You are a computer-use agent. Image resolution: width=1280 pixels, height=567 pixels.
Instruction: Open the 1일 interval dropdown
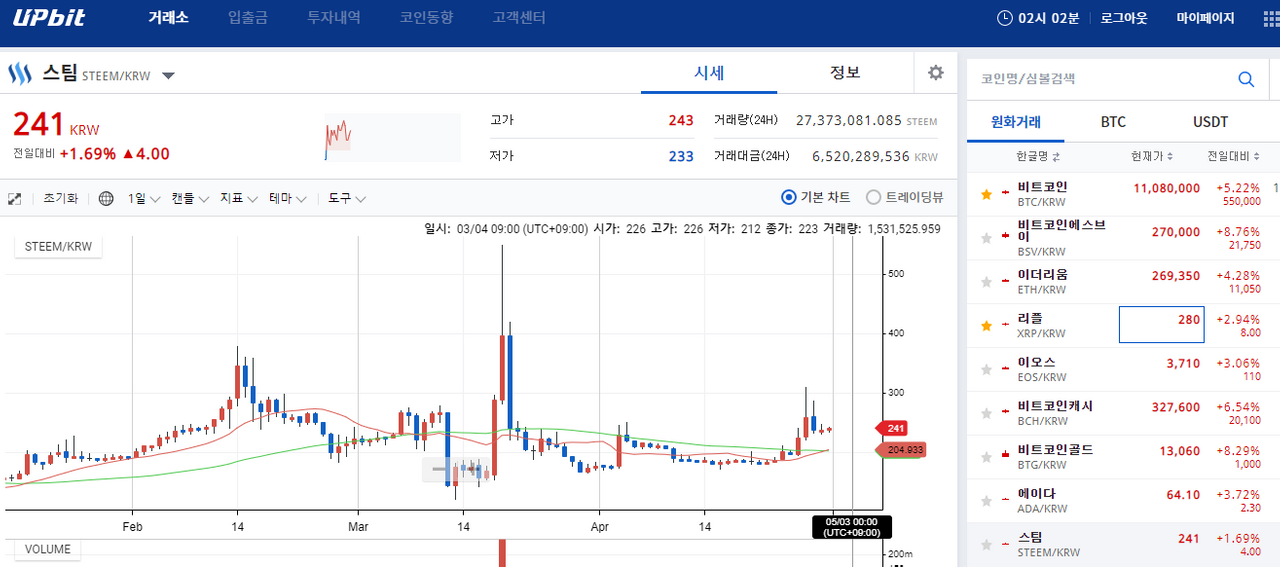(144, 198)
